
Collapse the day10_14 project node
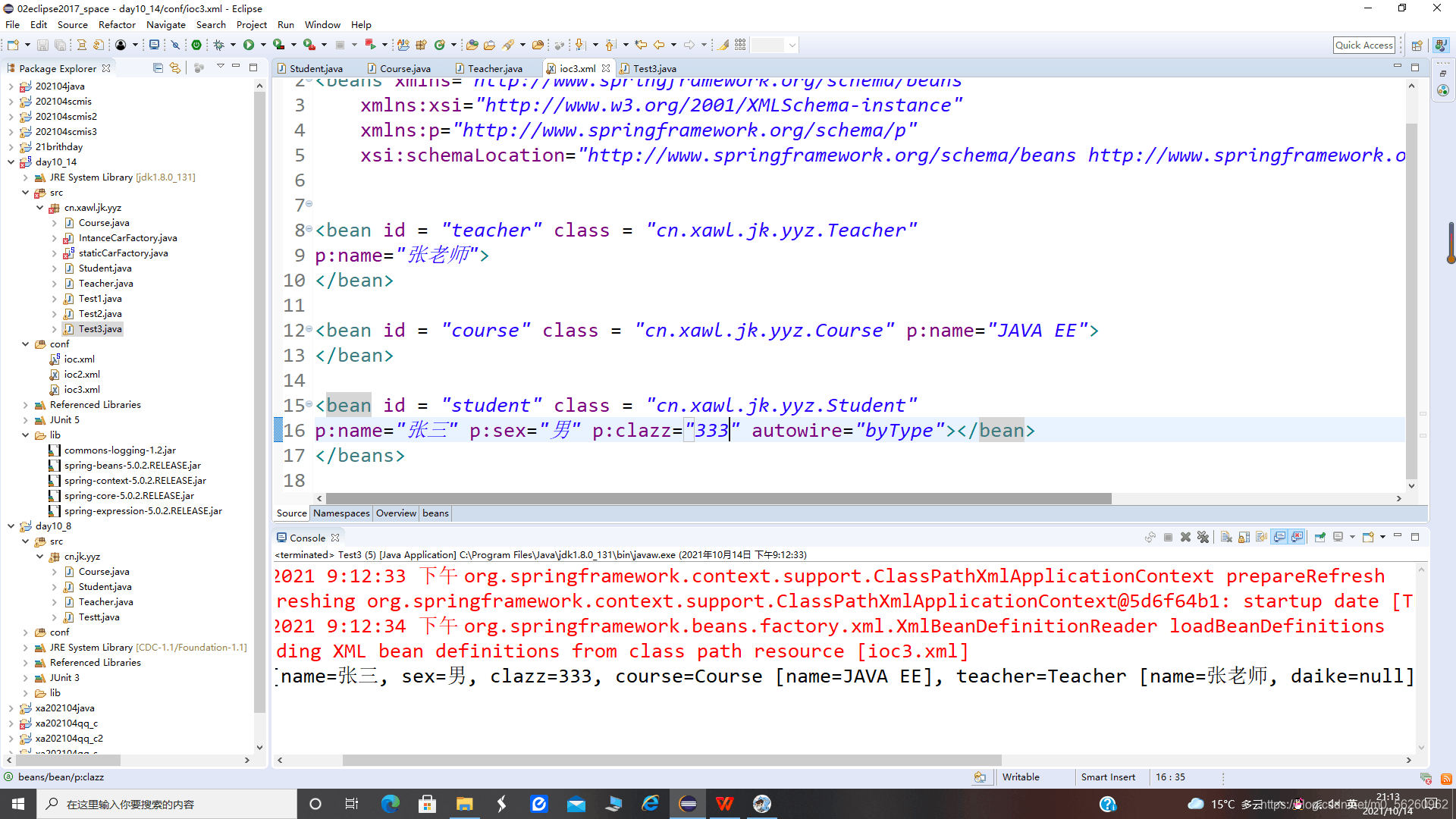coord(11,162)
